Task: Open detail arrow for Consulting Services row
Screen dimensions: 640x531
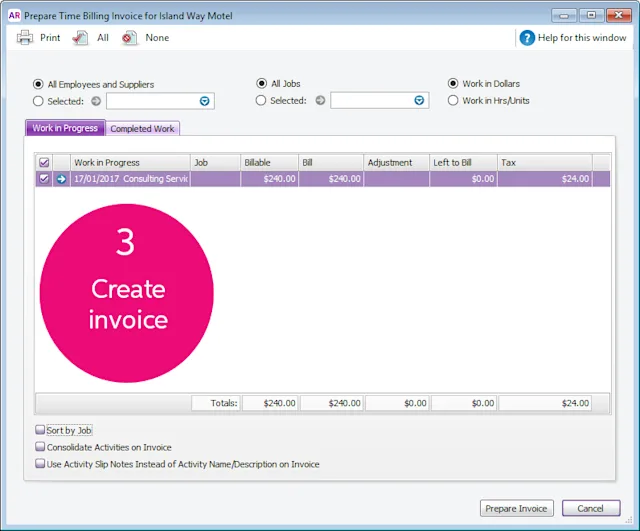Action: click(x=61, y=179)
